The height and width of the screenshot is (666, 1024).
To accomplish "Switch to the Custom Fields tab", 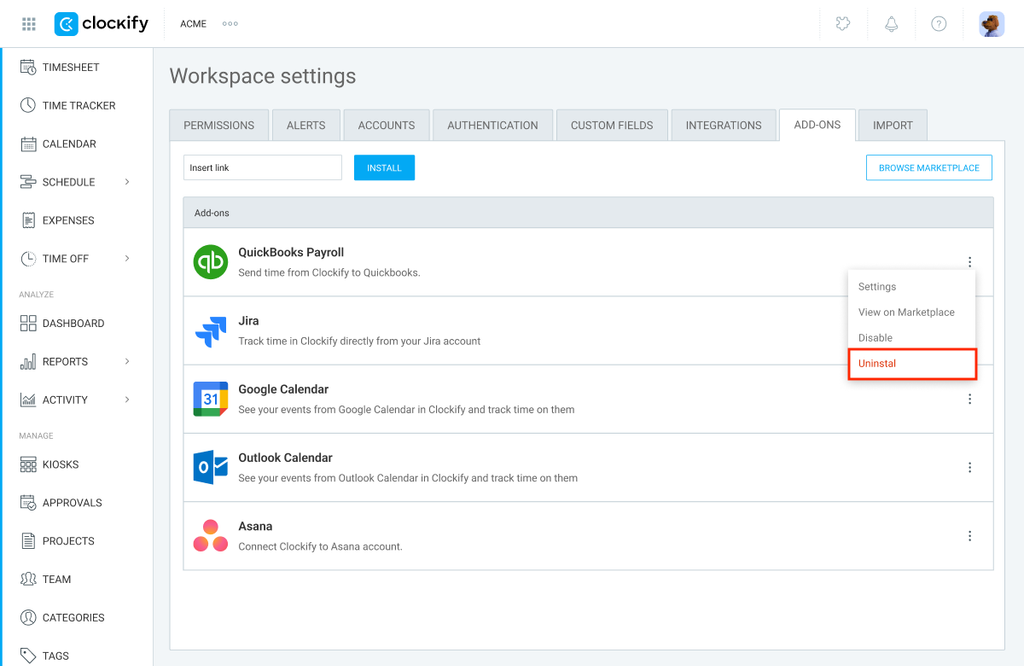I will (612, 125).
